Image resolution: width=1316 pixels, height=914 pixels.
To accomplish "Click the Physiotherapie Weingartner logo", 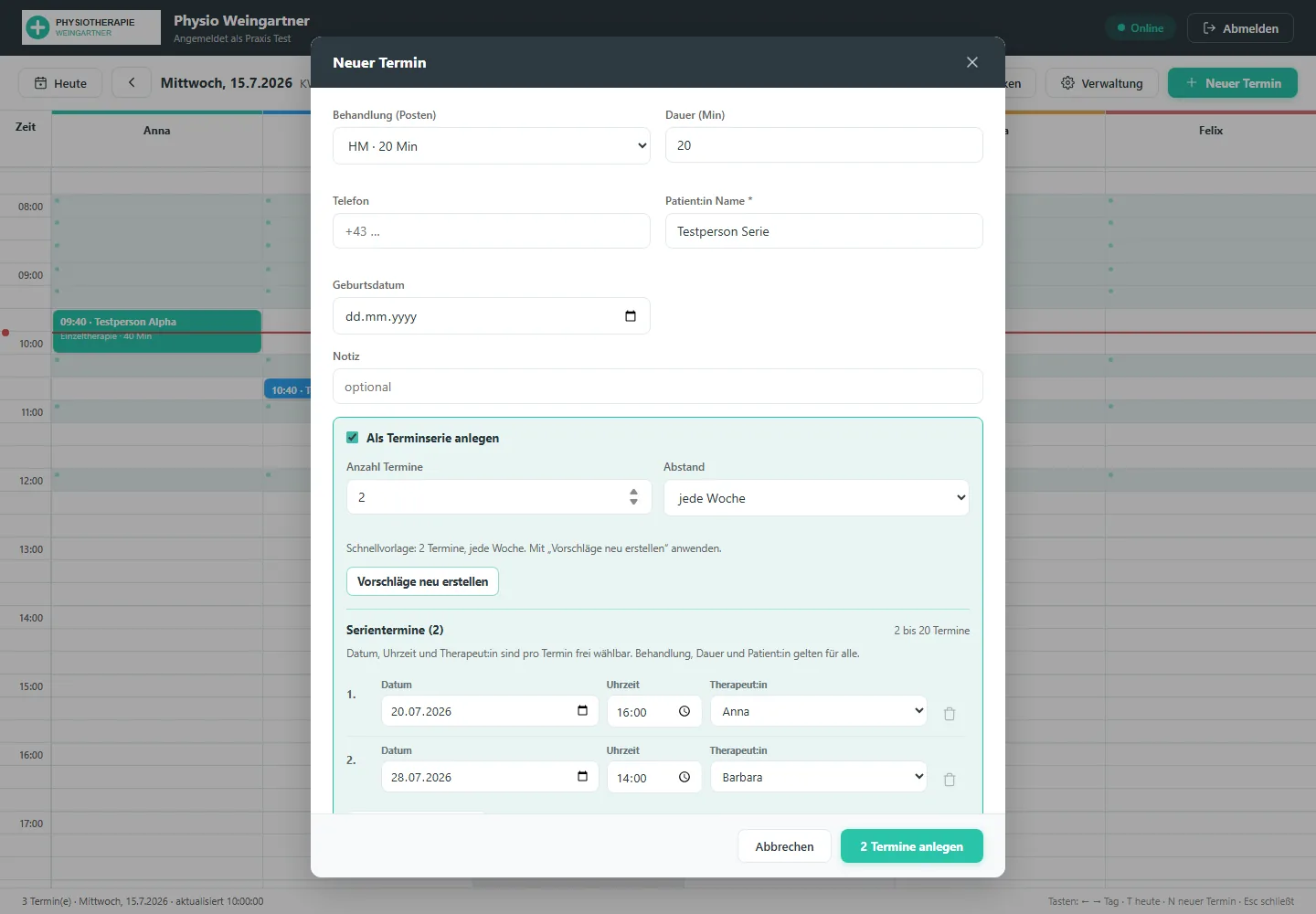I will 91,27.
